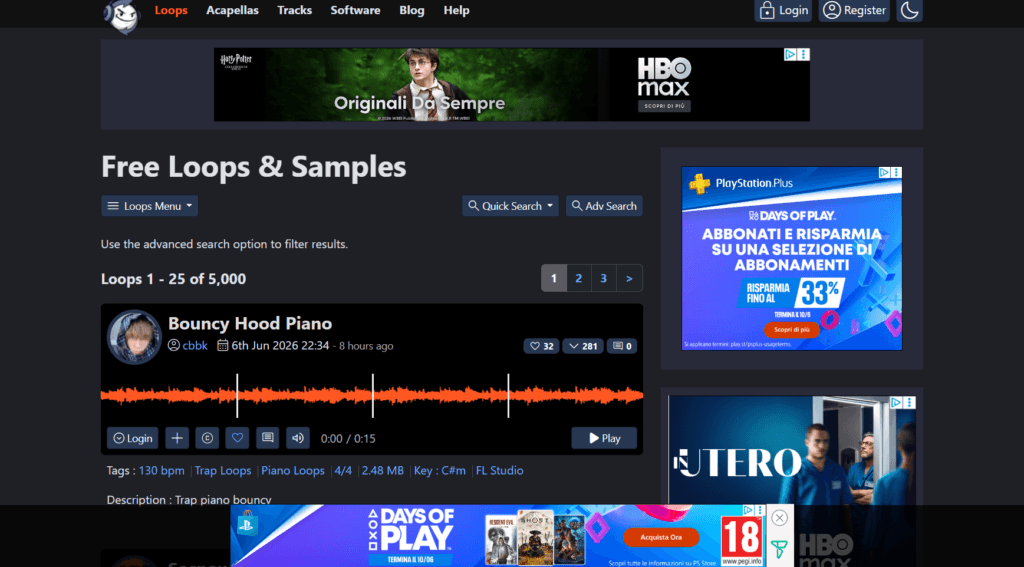Click the 32 likes heart counter
The height and width of the screenshot is (567, 1024).
tap(541, 346)
